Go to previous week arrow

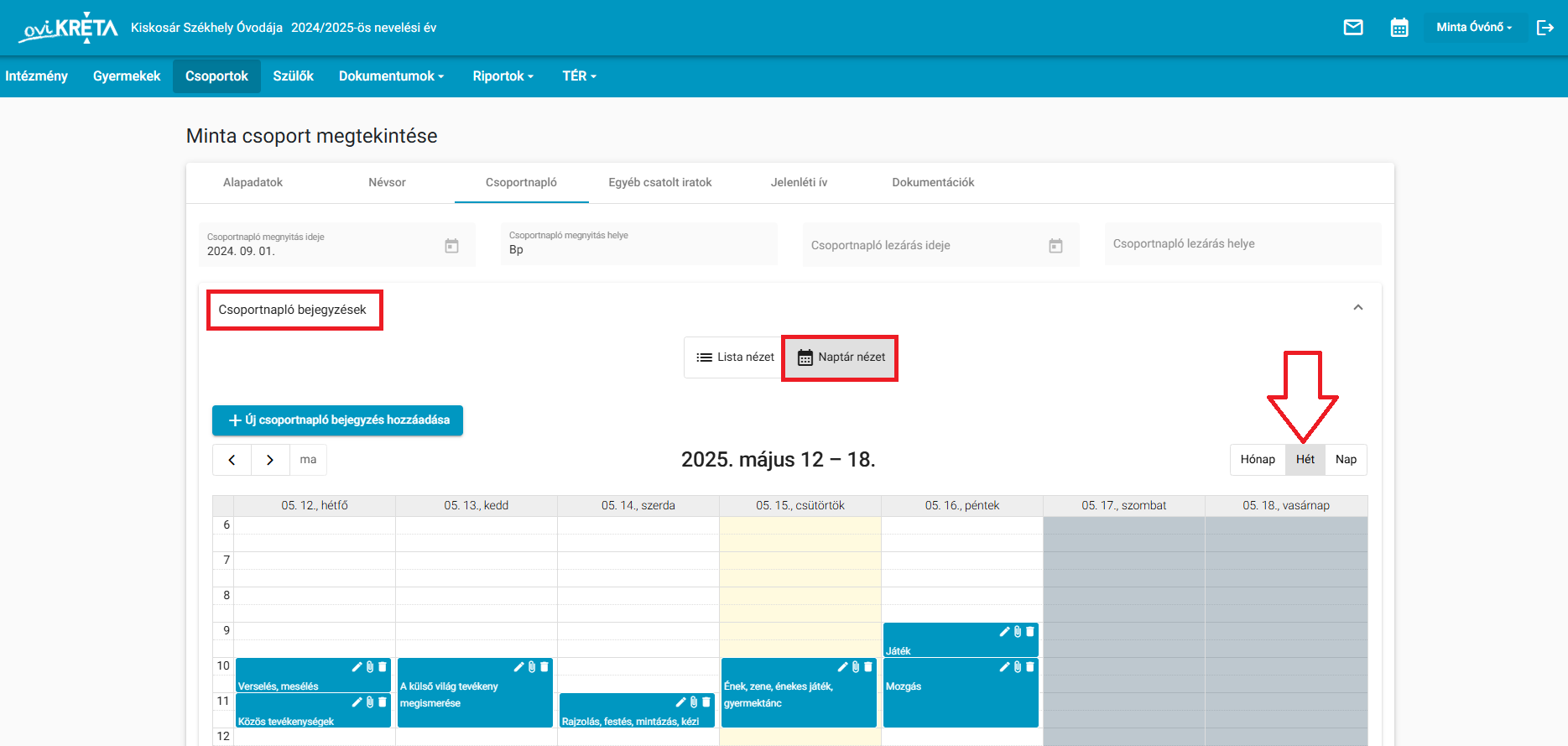click(x=232, y=460)
